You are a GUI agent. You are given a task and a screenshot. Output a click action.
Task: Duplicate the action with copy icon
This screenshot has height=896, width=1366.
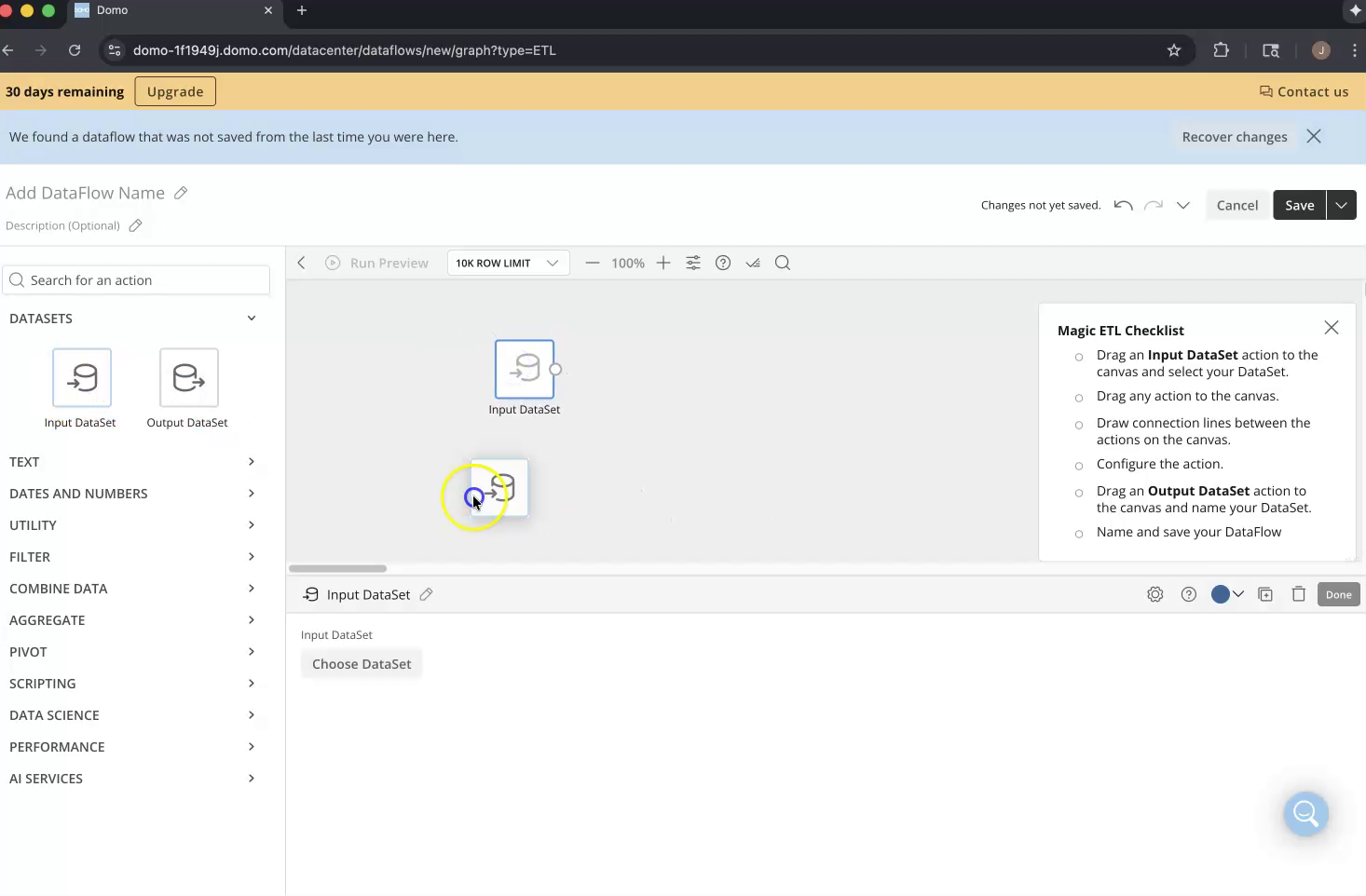(x=1265, y=594)
